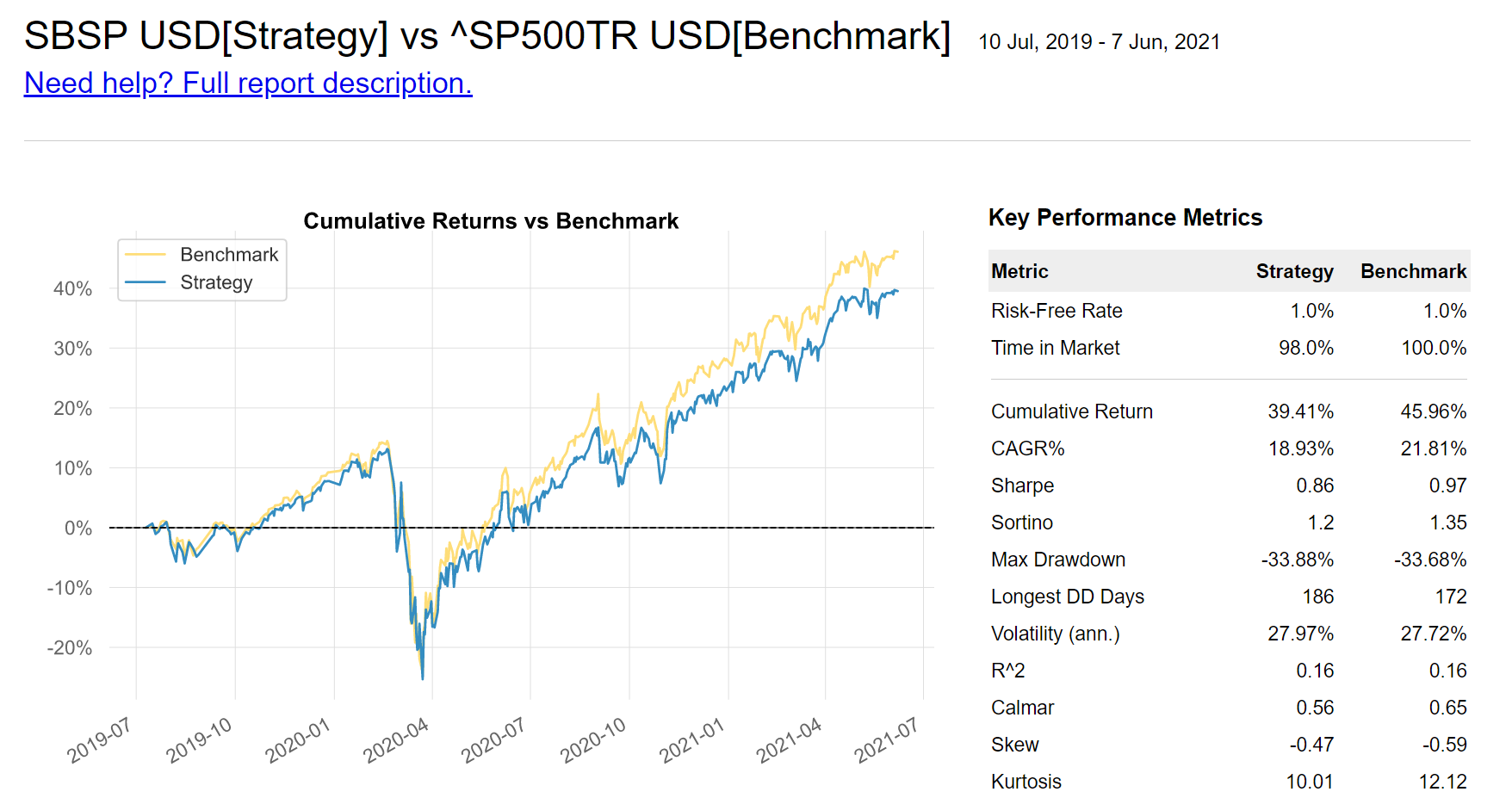
Task: Click the Sharpe benchmark value '0.97'
Action: point(1447,486)
